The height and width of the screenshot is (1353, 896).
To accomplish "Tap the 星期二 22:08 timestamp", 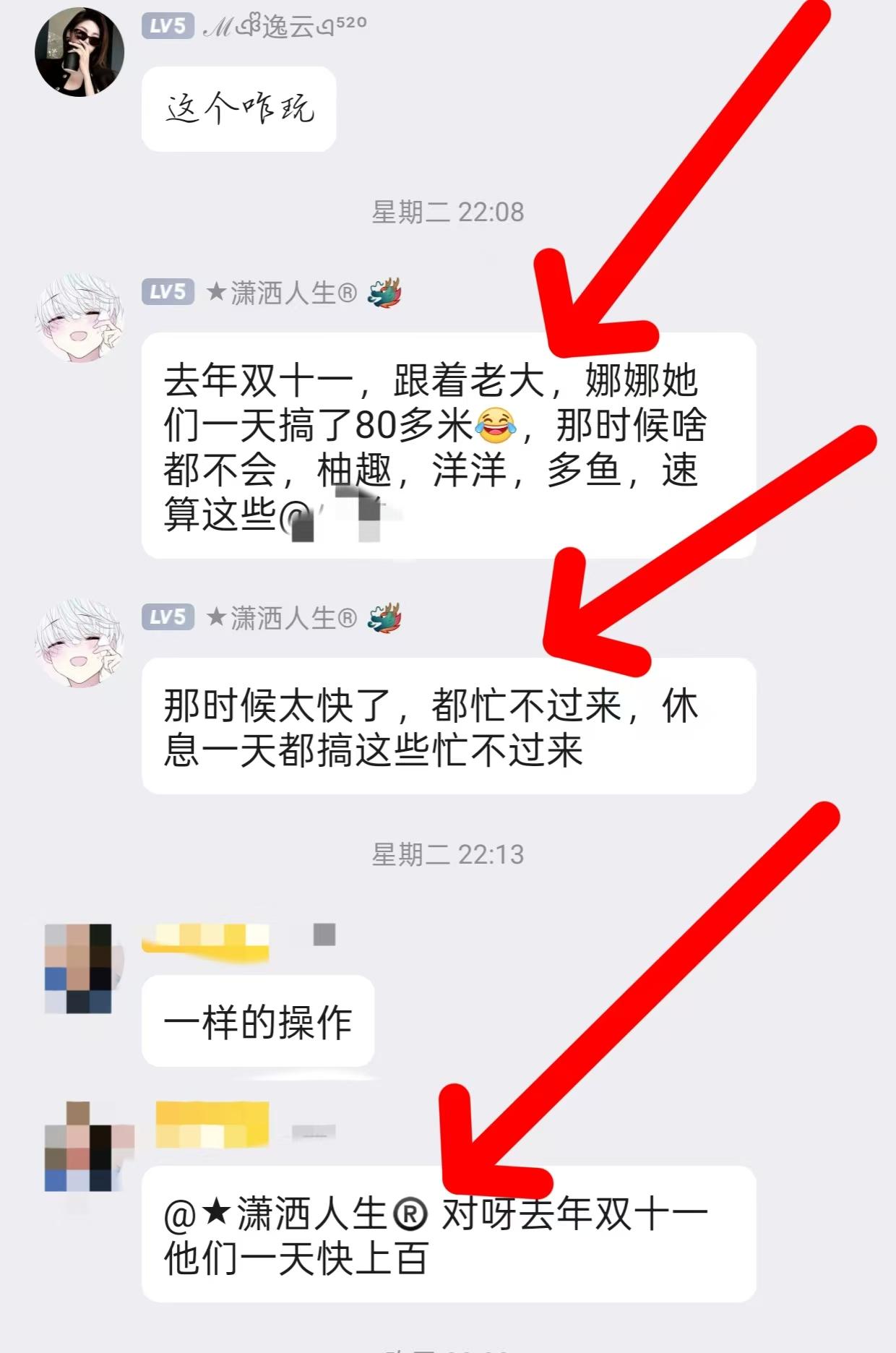I will tap(448, 212).
